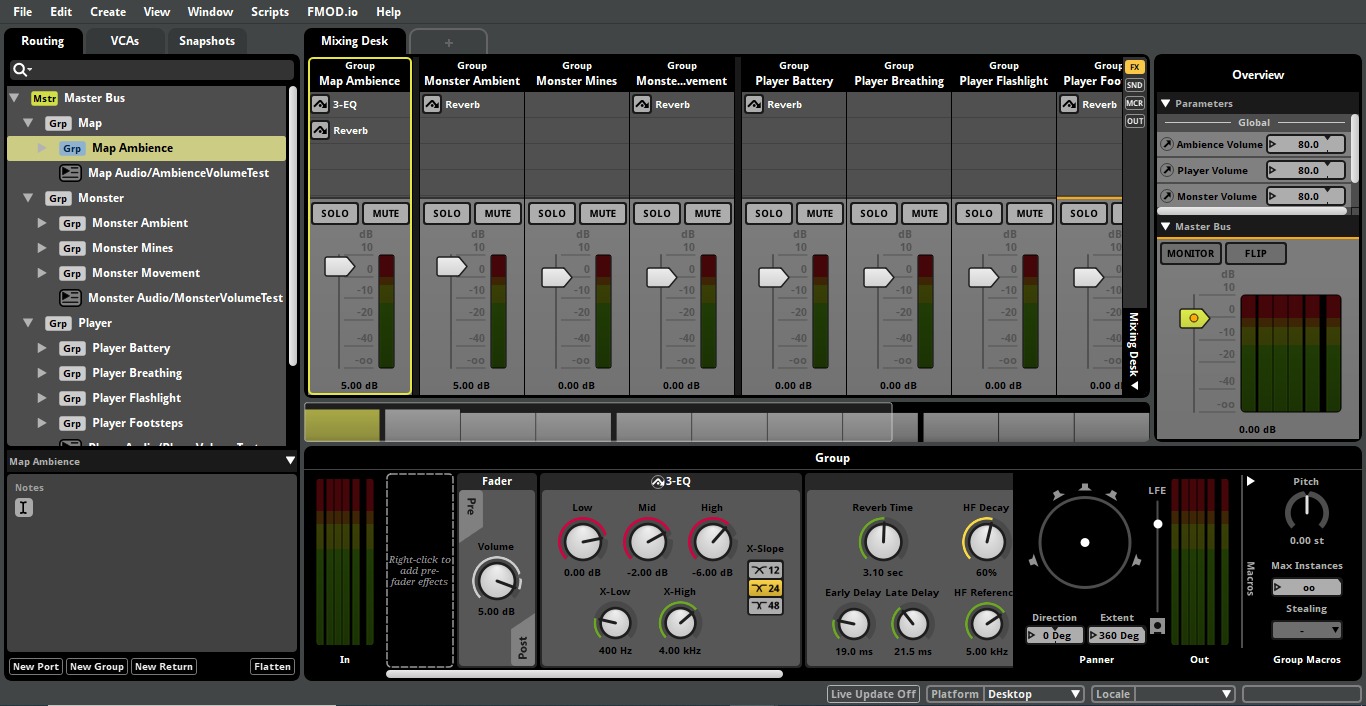Select the SND icon on the right edge
Image resolution: width=1366 pixels, height=706 pixels.
coord(1135,85)
